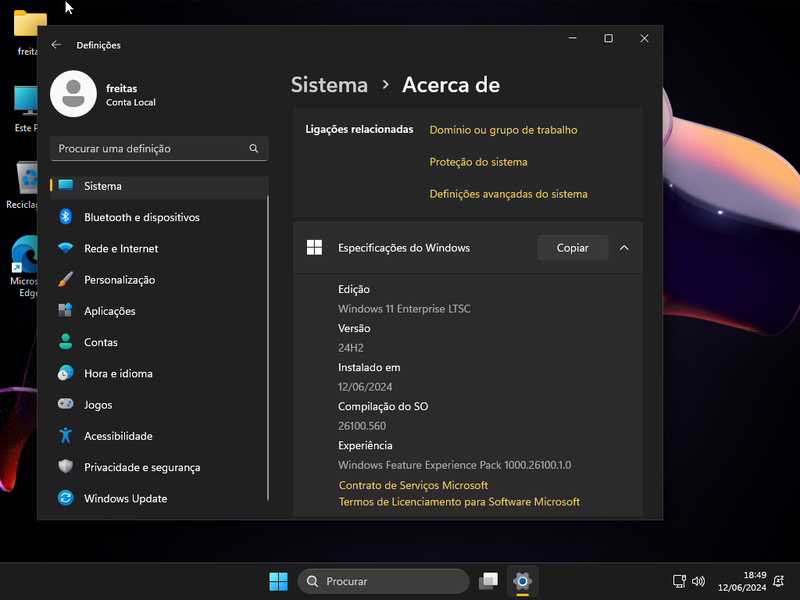Click Windows Feature Experience Pack value text

(x=455, y=465)
